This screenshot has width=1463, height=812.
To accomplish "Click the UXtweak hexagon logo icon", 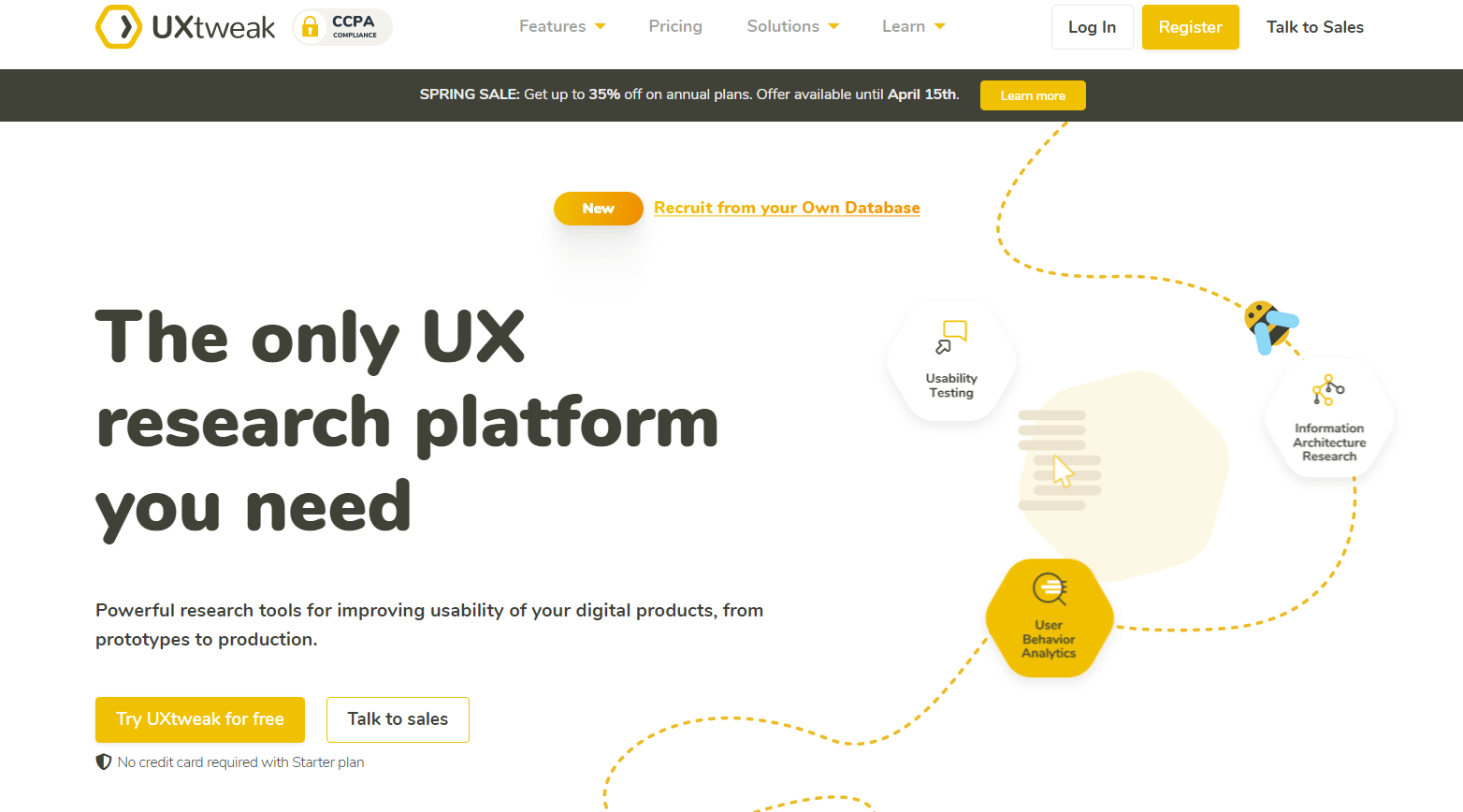I will point(119,27).
